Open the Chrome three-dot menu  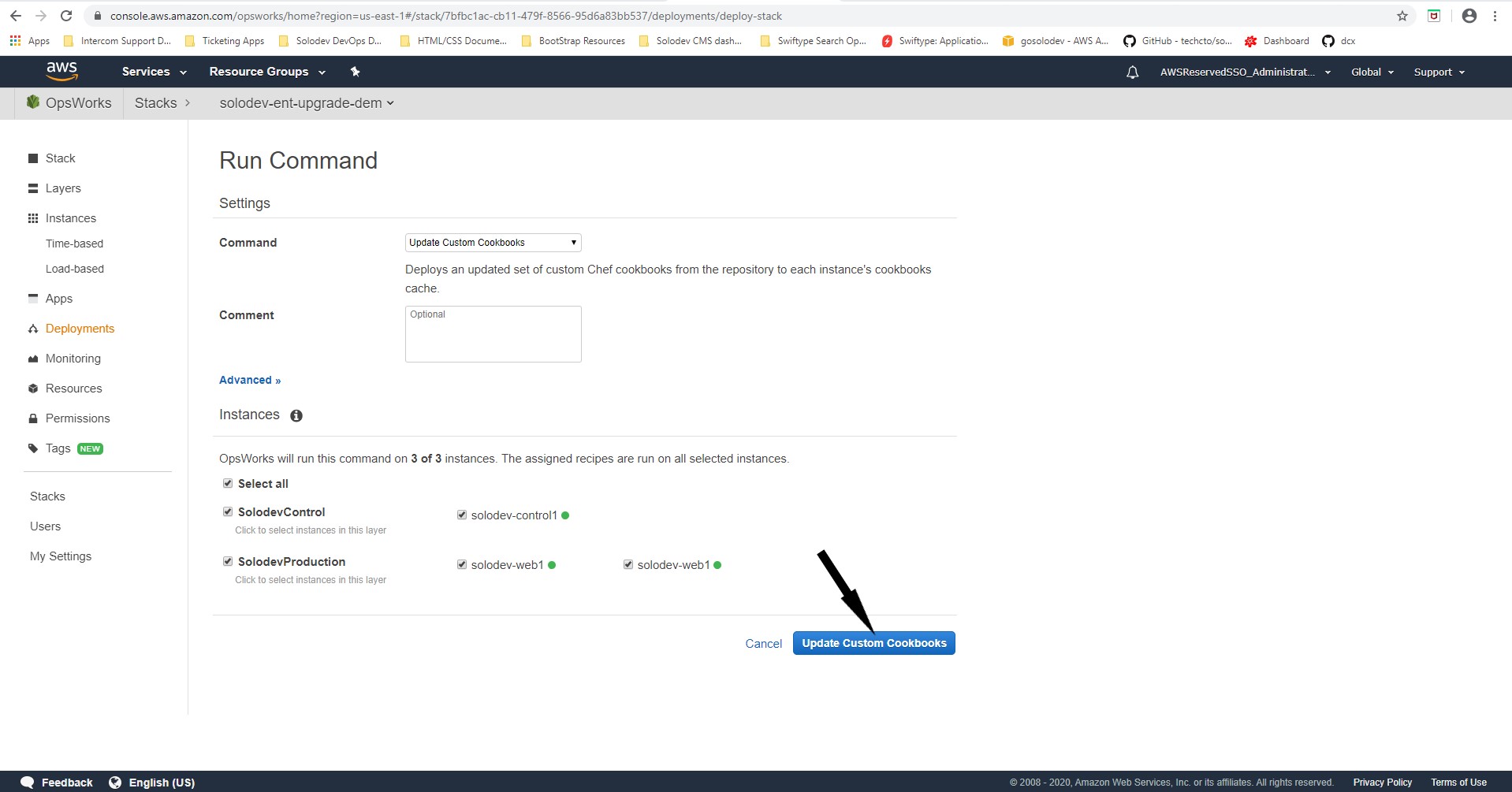coord(1495,16)
